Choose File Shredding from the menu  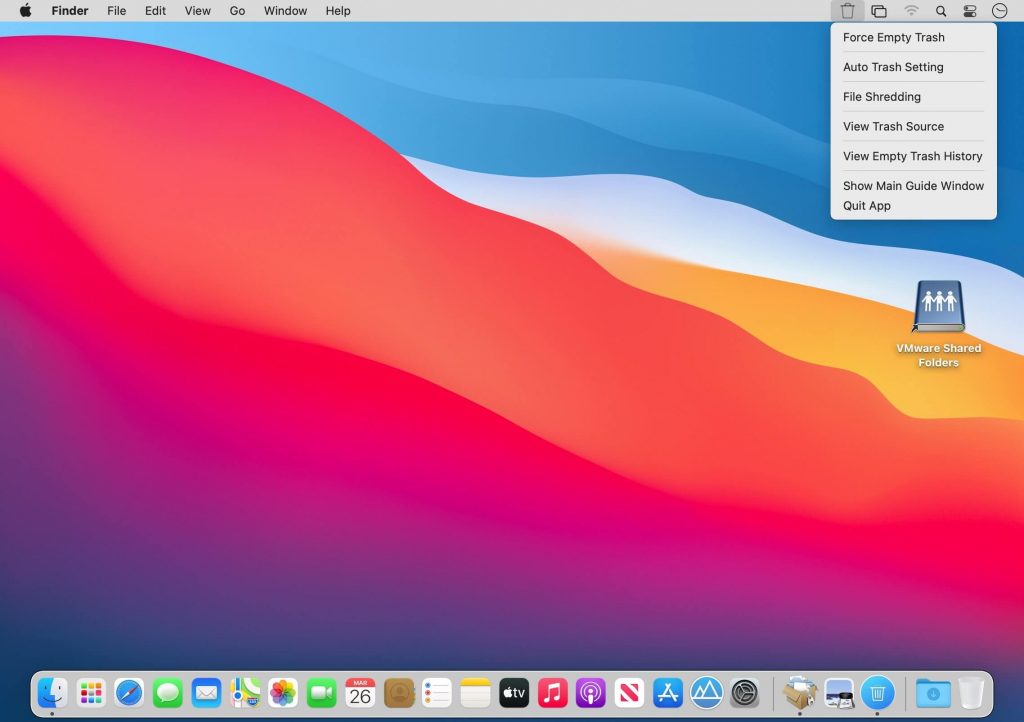tap(881, 97)
